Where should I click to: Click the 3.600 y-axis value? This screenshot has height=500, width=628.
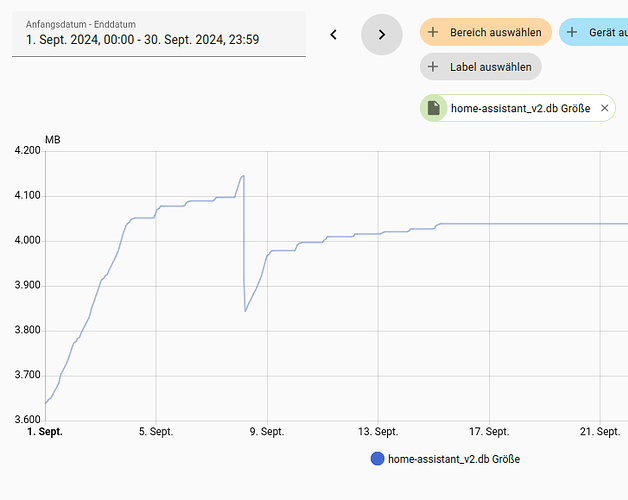pyautogui.click(x=28, y=419)
